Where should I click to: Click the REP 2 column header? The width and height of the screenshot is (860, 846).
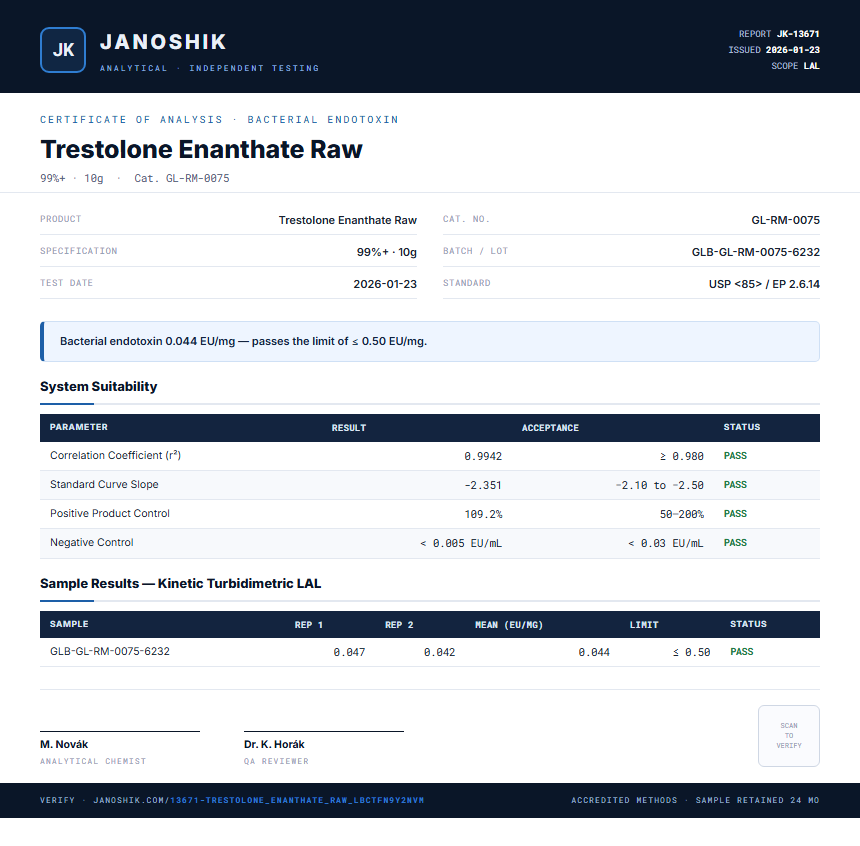pyautogui.click(x=399, y=624)
